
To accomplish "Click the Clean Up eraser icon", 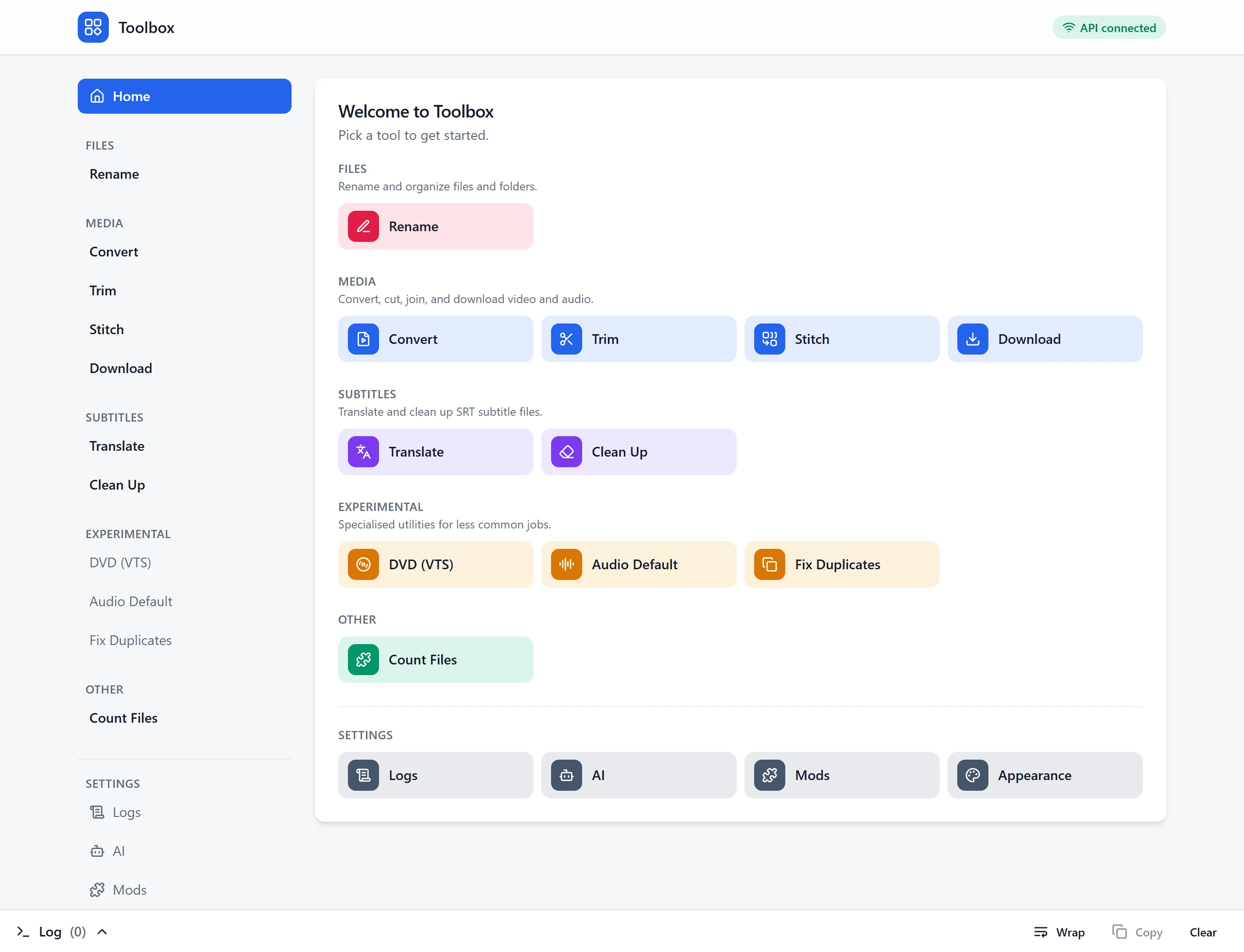I will 566,452.
